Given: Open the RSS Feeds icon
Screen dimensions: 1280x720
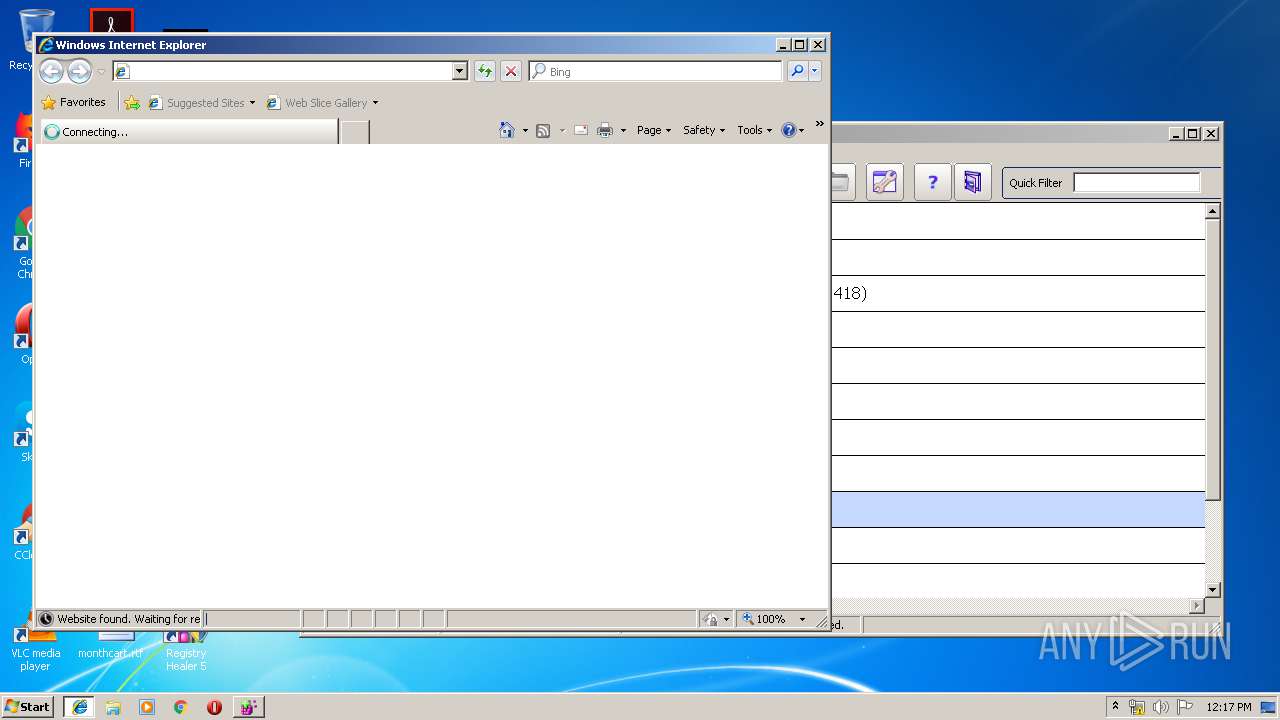Looking at the screenshot, I should tap(543, 130).
